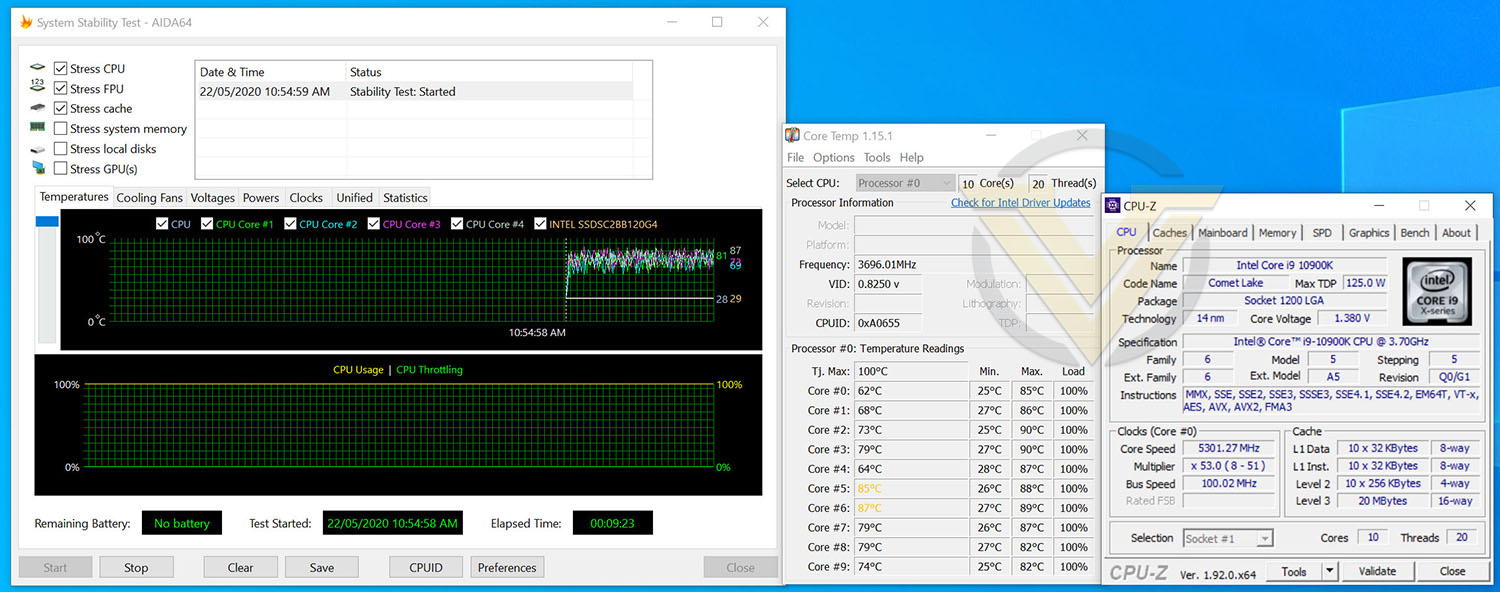This screenshot has height=592, width=1500.
Task: Follow Check for Intel Driver Updates link
Action: tap(1021, 203)
